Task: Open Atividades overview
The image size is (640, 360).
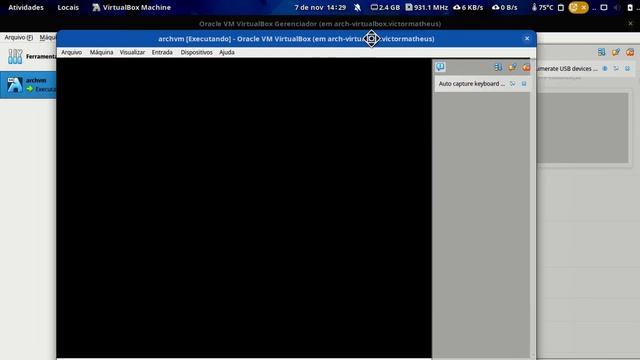Action: (x=26, y=7)
